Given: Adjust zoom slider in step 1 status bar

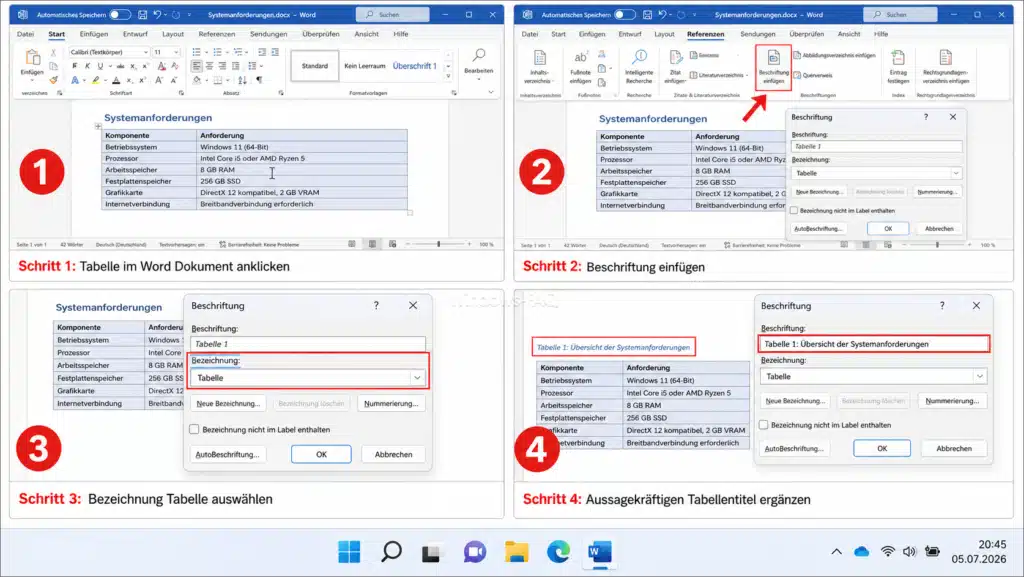Looking at the screenshot, I should pyautogui.click(x=438, y=244).
